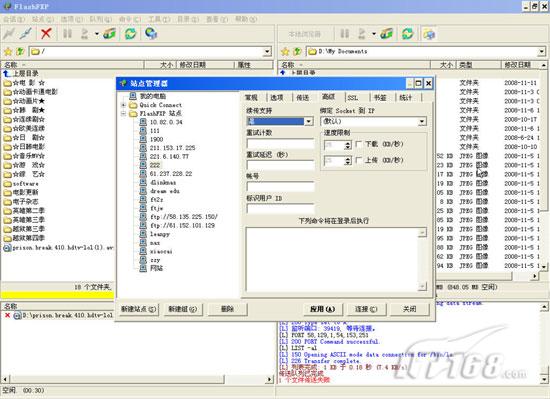The height and width of the screenshot is (399, 550).
Task: Click the pause icon in the right toolbar
Action: (345, 34)
